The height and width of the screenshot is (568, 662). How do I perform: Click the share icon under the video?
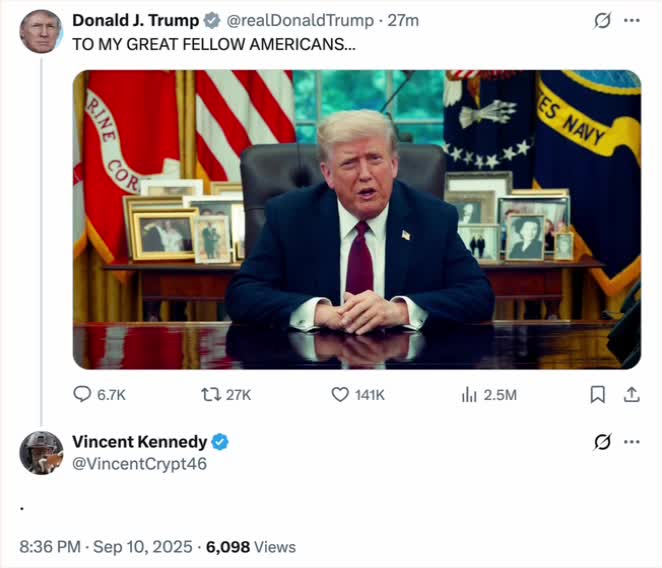631,395
